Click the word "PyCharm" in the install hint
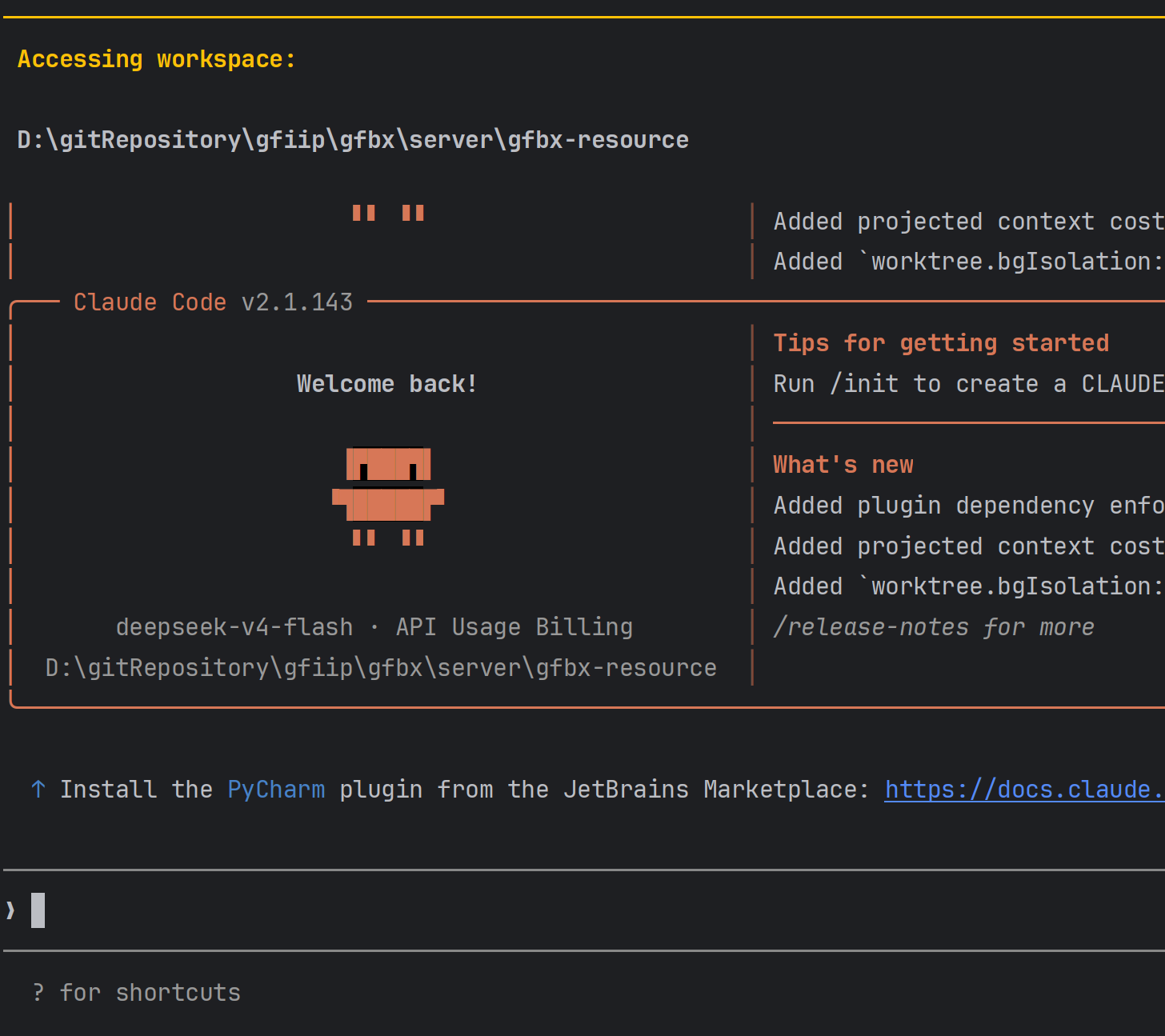The image size is (1165, 1036). click(276, 790)
